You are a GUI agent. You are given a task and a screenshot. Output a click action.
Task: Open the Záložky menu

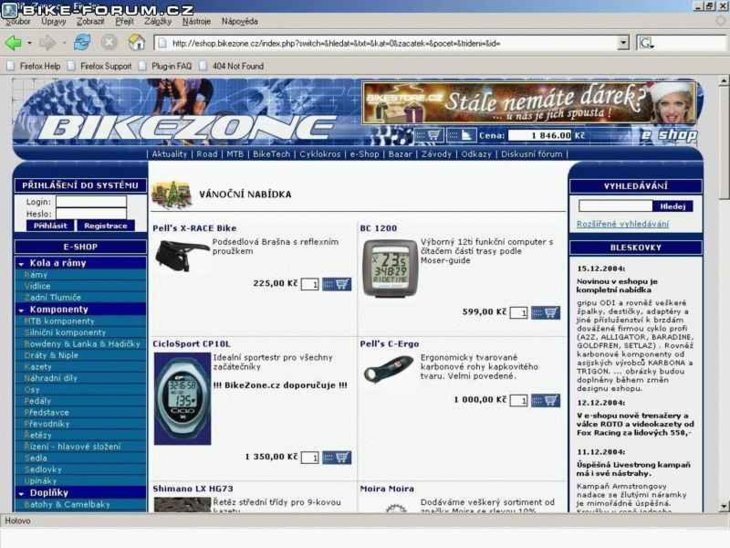point(158,21)
